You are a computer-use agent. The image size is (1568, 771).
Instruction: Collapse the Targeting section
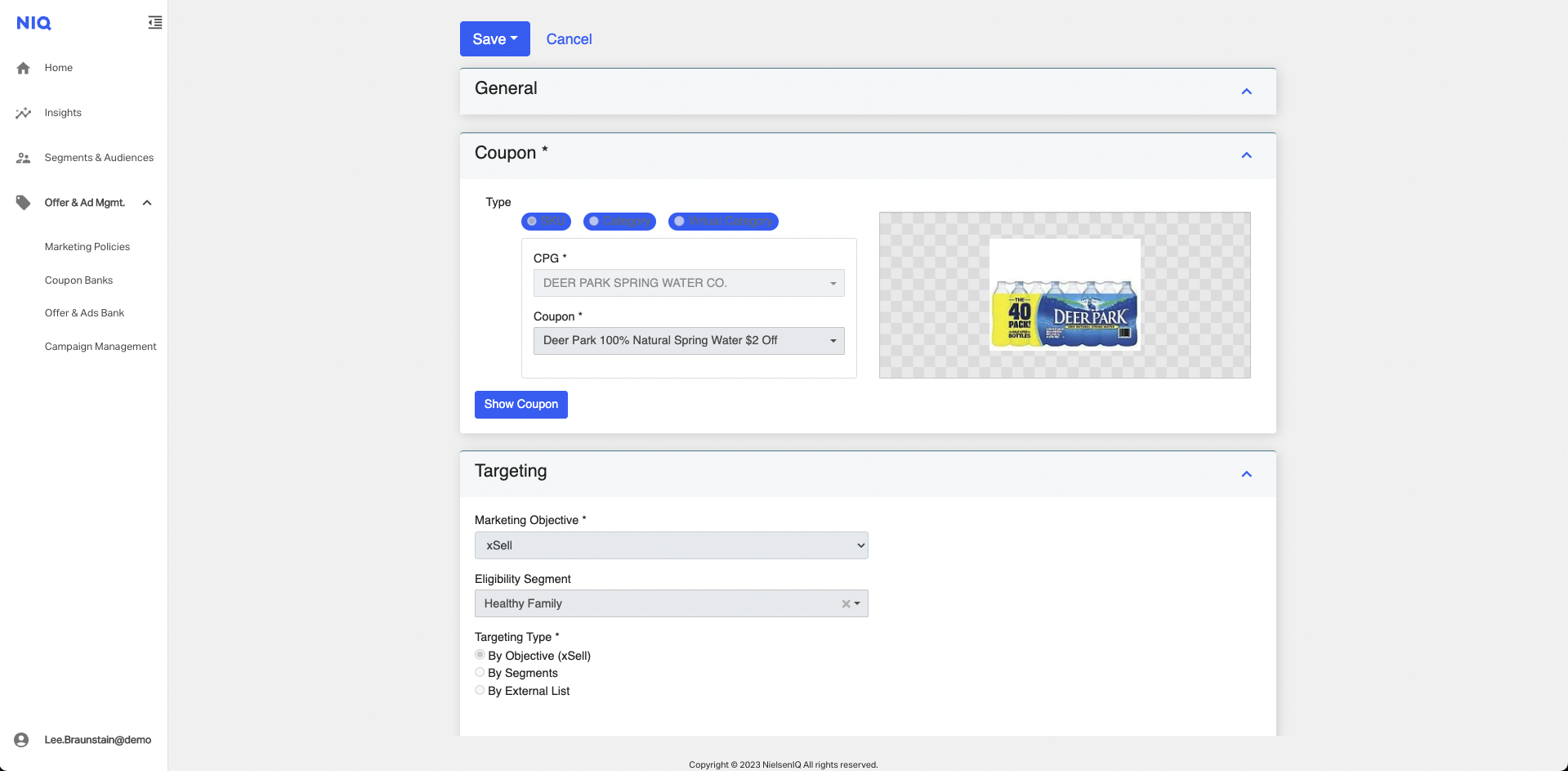(1246, 474)
